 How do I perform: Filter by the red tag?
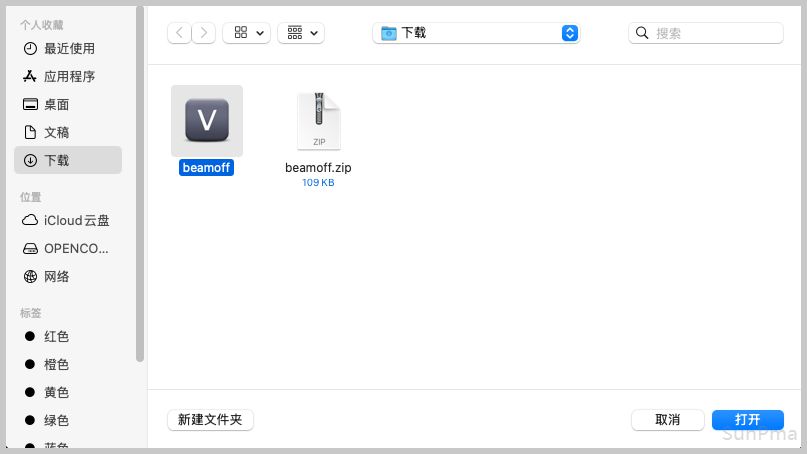coord(56,336)
